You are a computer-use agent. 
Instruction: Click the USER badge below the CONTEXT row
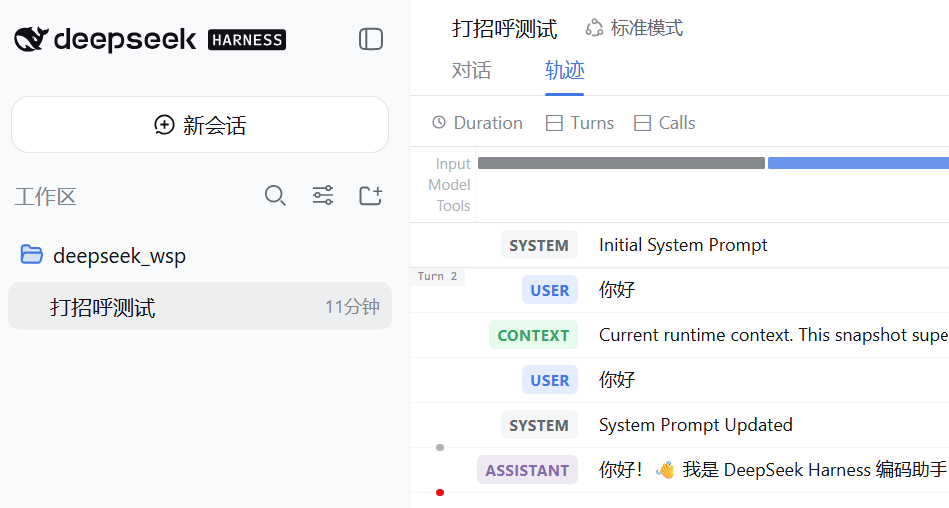click(550, 380)
